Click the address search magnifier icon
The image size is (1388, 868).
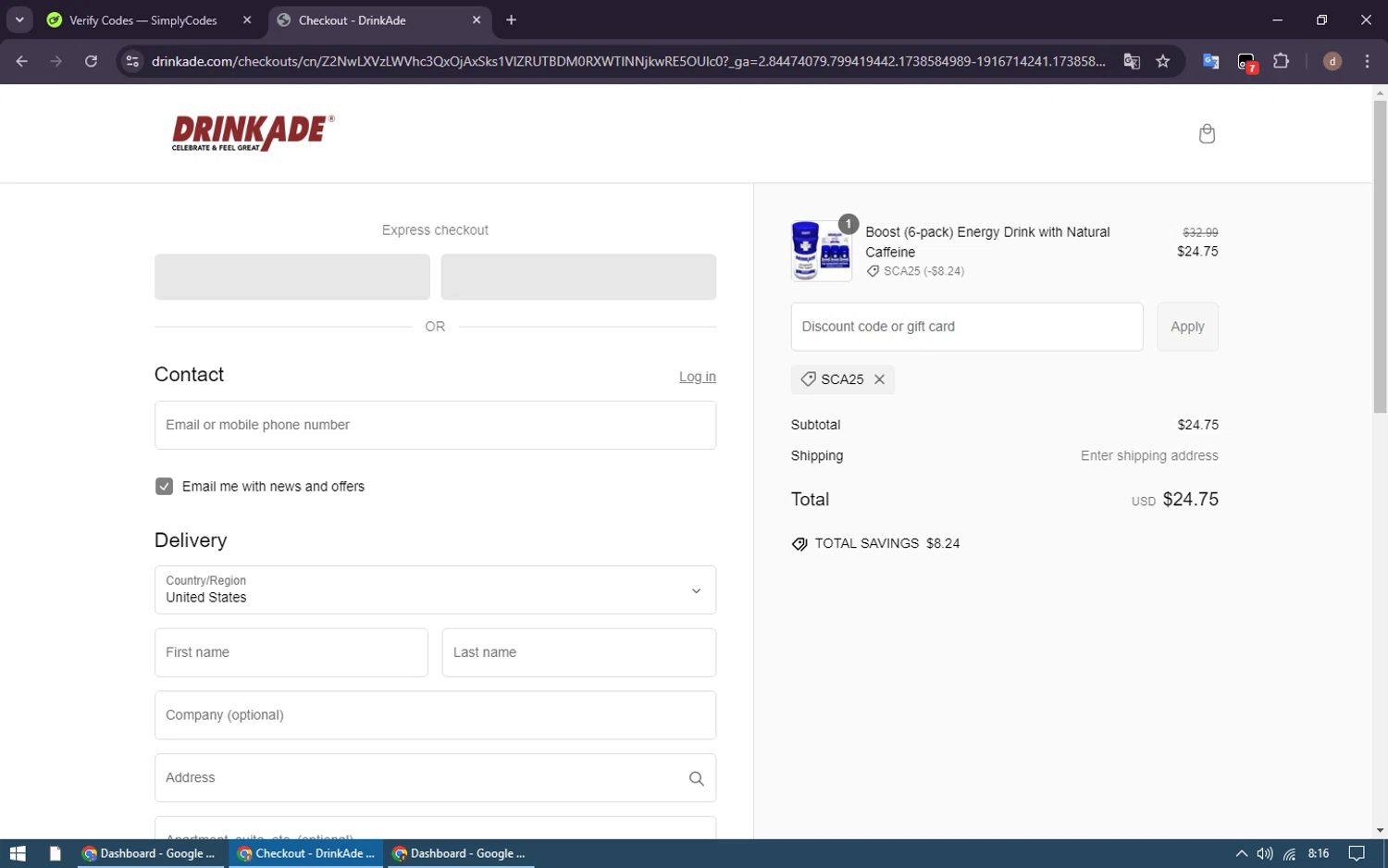click(x=696, y=778)
